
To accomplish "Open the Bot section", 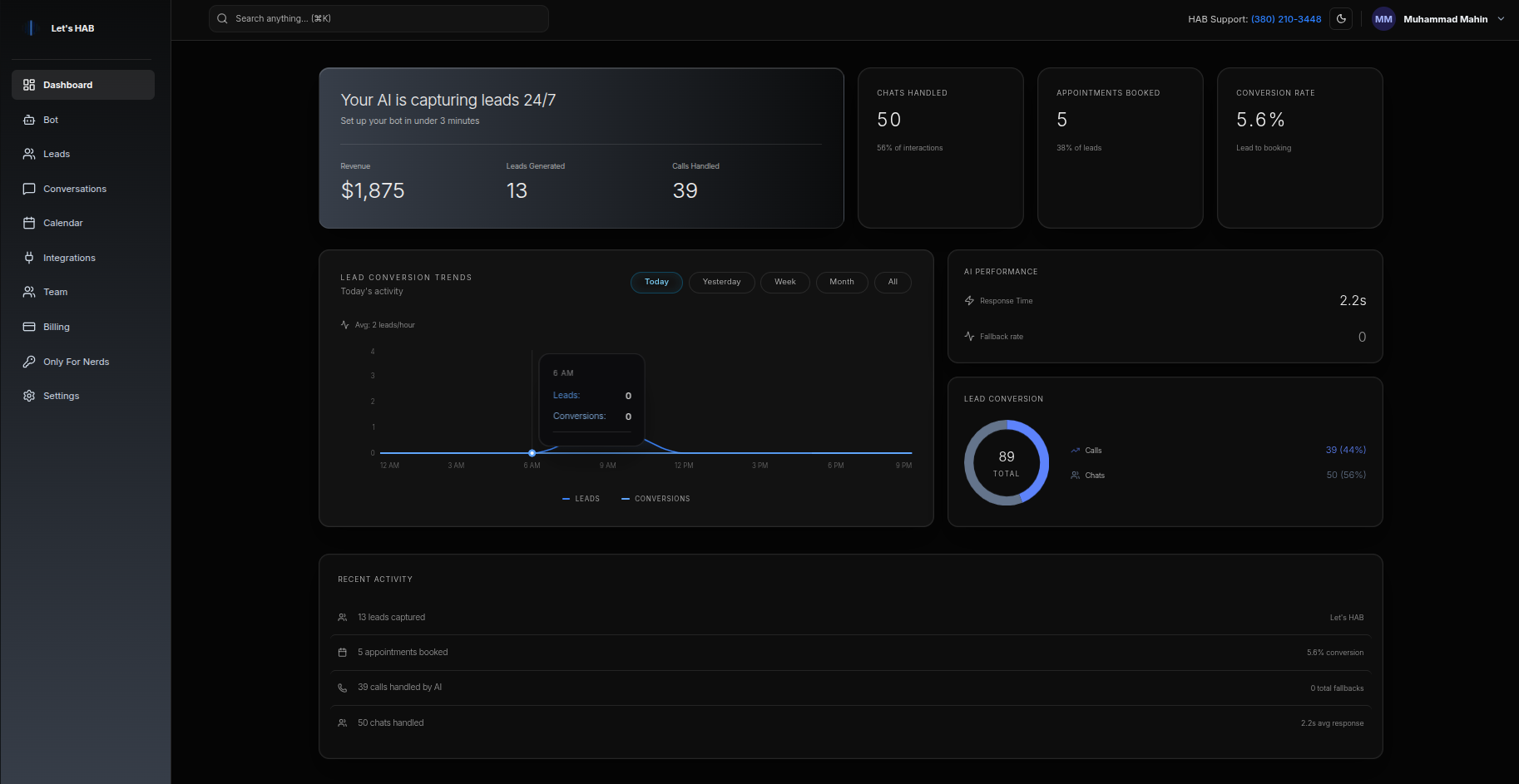I will pos(83,120).
